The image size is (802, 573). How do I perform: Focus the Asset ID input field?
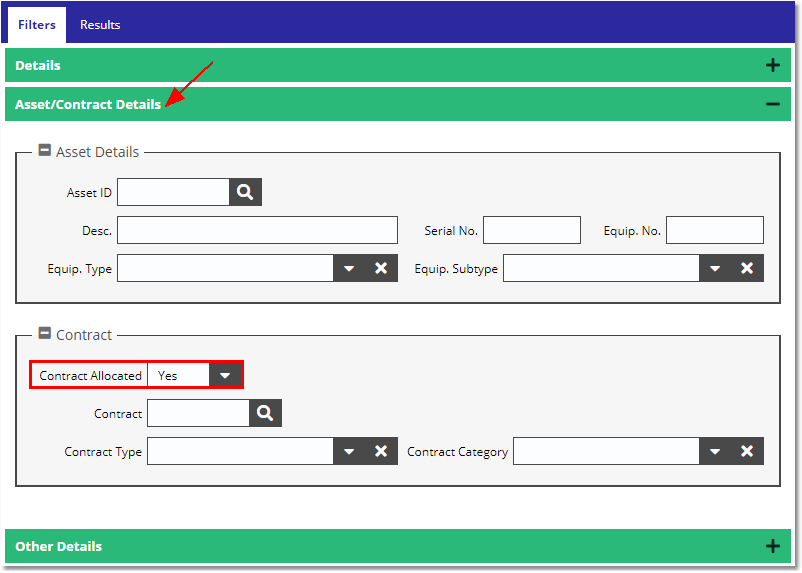click(173, 192)
